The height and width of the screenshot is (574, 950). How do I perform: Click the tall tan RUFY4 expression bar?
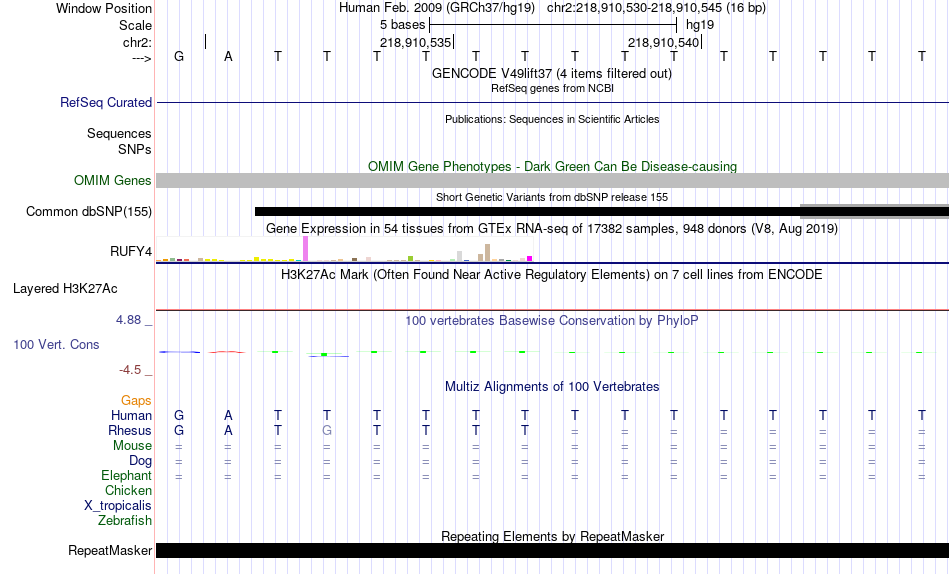tap(488, 252)
